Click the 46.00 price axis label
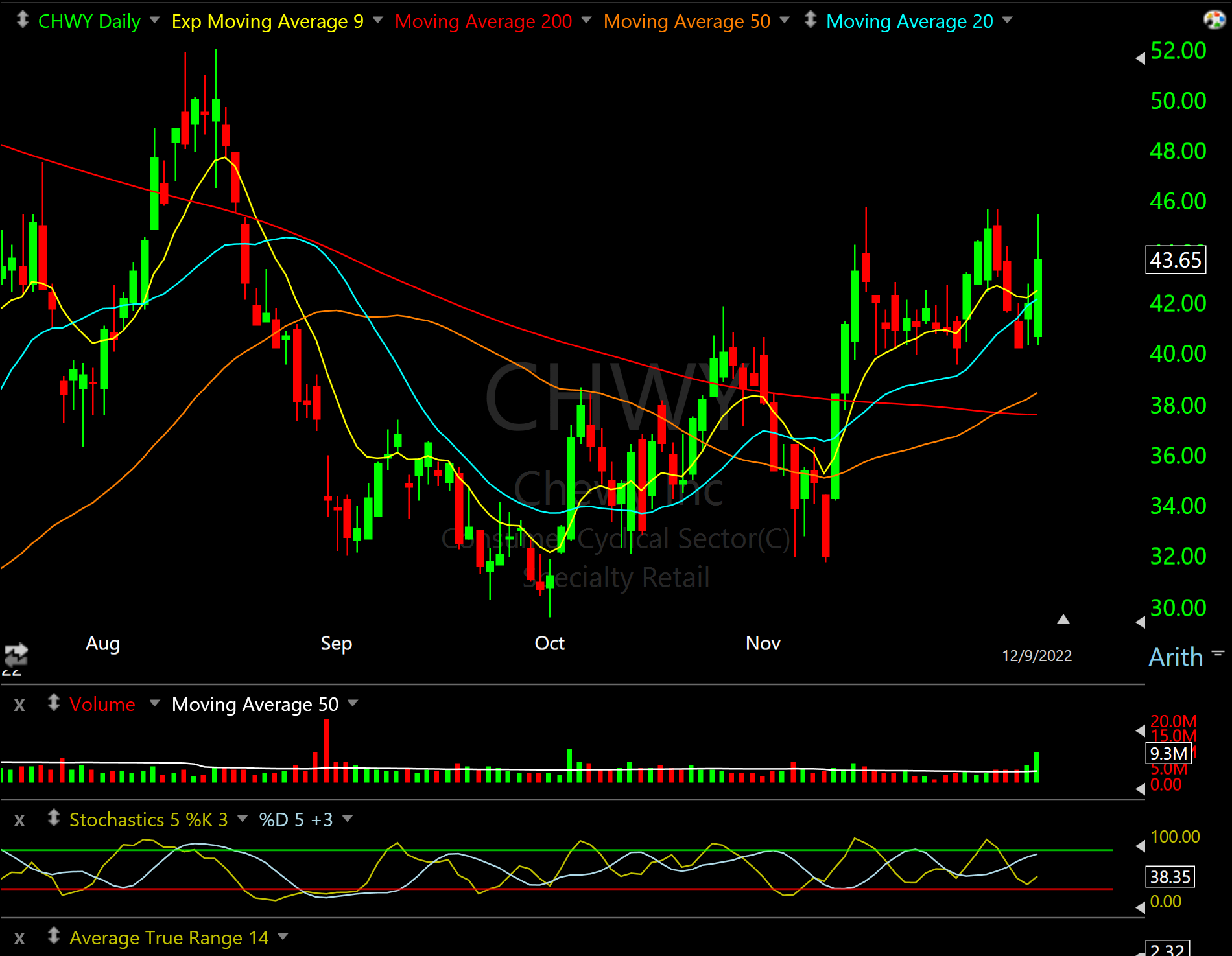1232x956 pixels. (x=1178, y=202)
